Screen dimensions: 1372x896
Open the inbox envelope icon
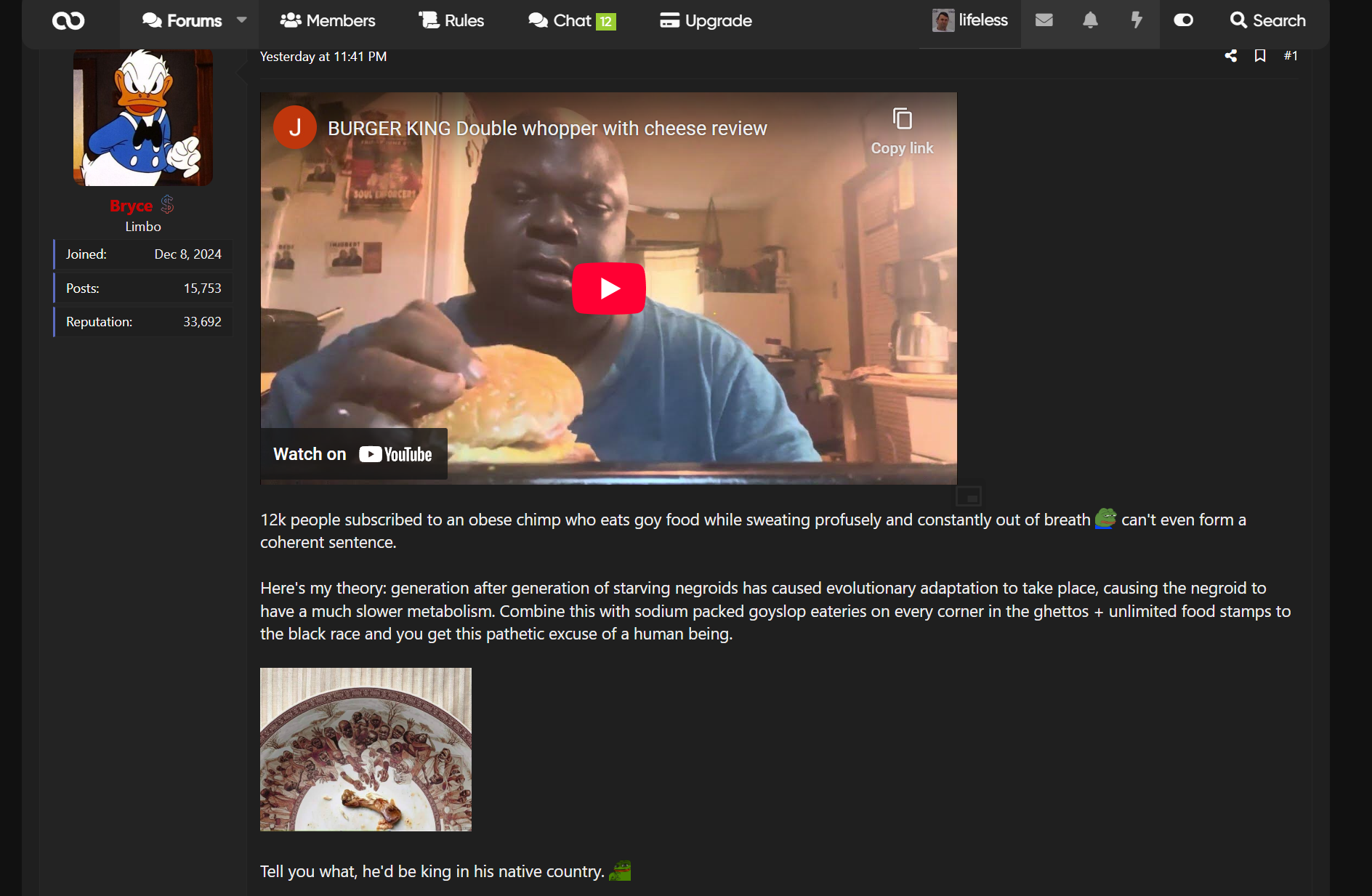(1044, 20)
